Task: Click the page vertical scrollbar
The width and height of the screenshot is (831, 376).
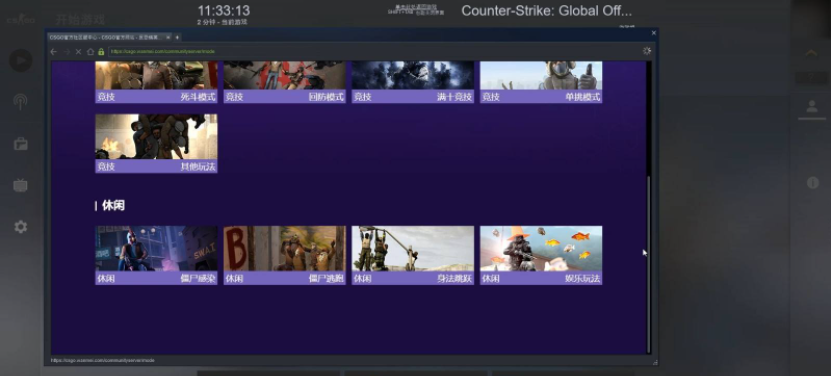Action: point(649,264)
